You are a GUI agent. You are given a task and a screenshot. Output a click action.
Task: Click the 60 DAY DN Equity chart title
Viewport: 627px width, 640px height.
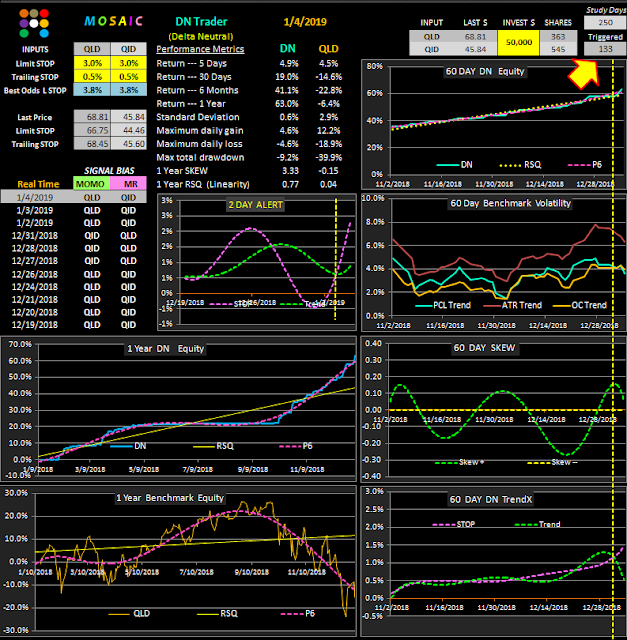pos(485,71)
